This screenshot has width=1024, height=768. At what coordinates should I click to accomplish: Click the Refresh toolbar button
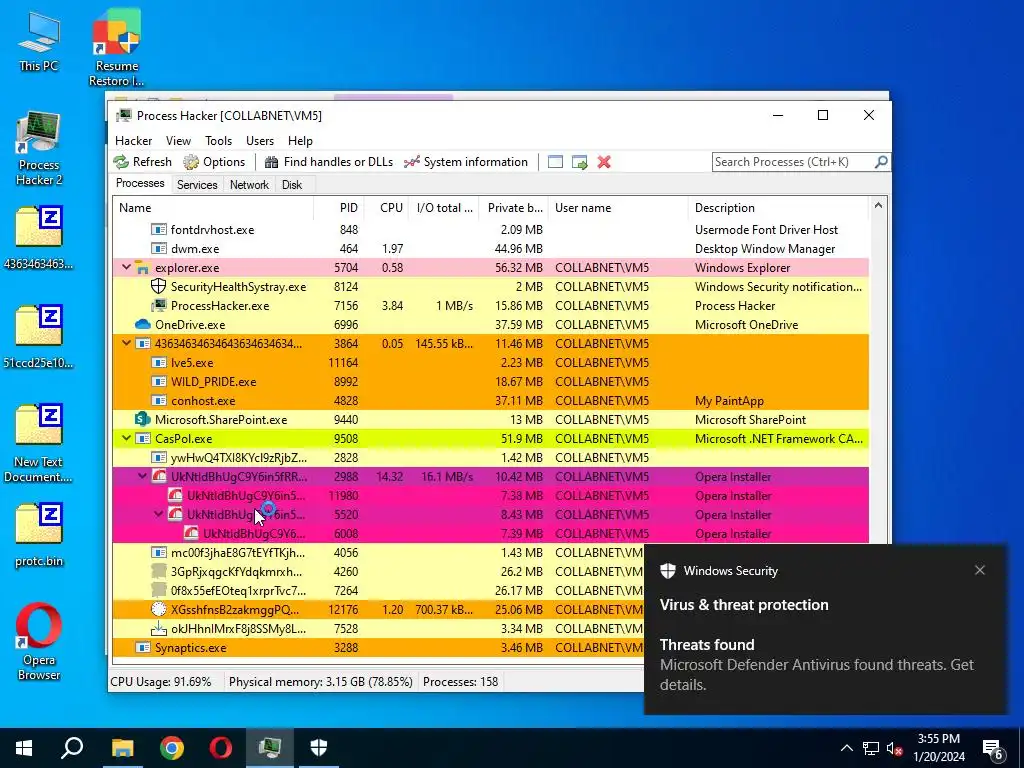(142, 162)
